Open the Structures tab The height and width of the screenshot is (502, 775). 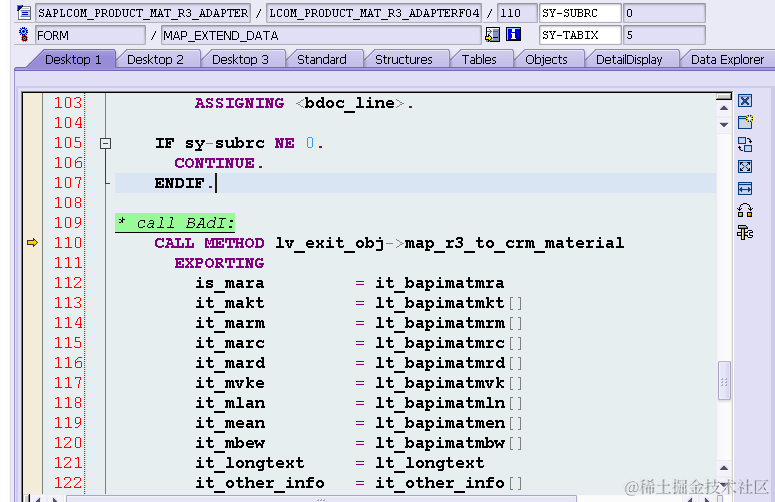tap(404, 60)
